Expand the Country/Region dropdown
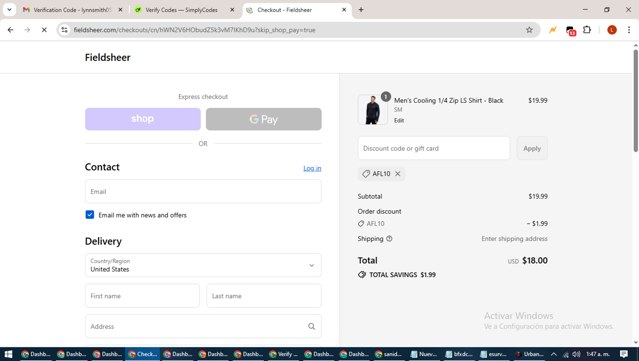The width and height of the screenshot is (639, 361). point(203,265)
